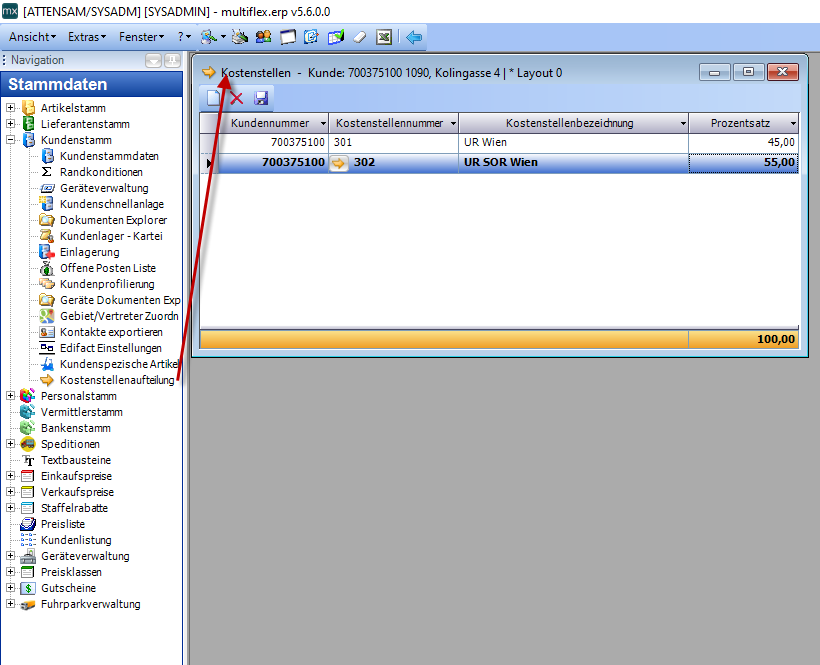This screenshot has height=665, width=820.
Task: Click the Excel export toolbar icon
Action: (x=383, y=37)
